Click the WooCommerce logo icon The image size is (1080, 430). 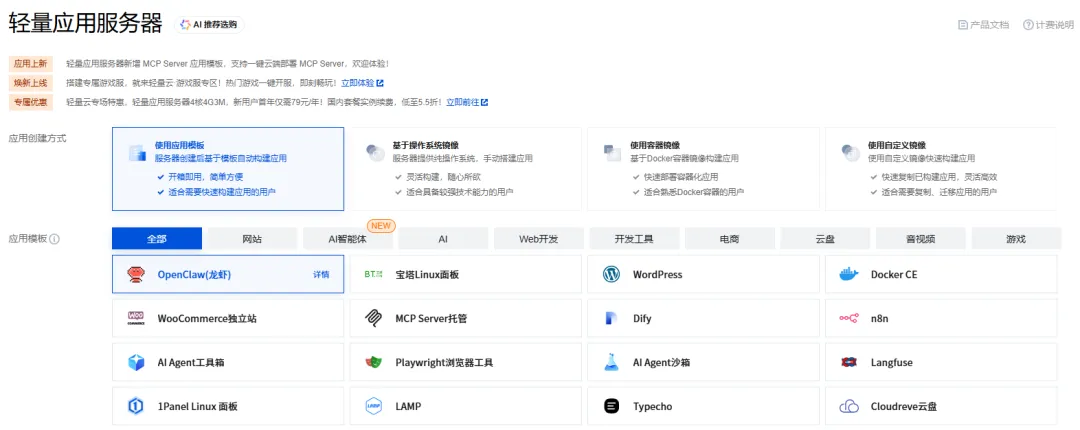pos(136,318)
